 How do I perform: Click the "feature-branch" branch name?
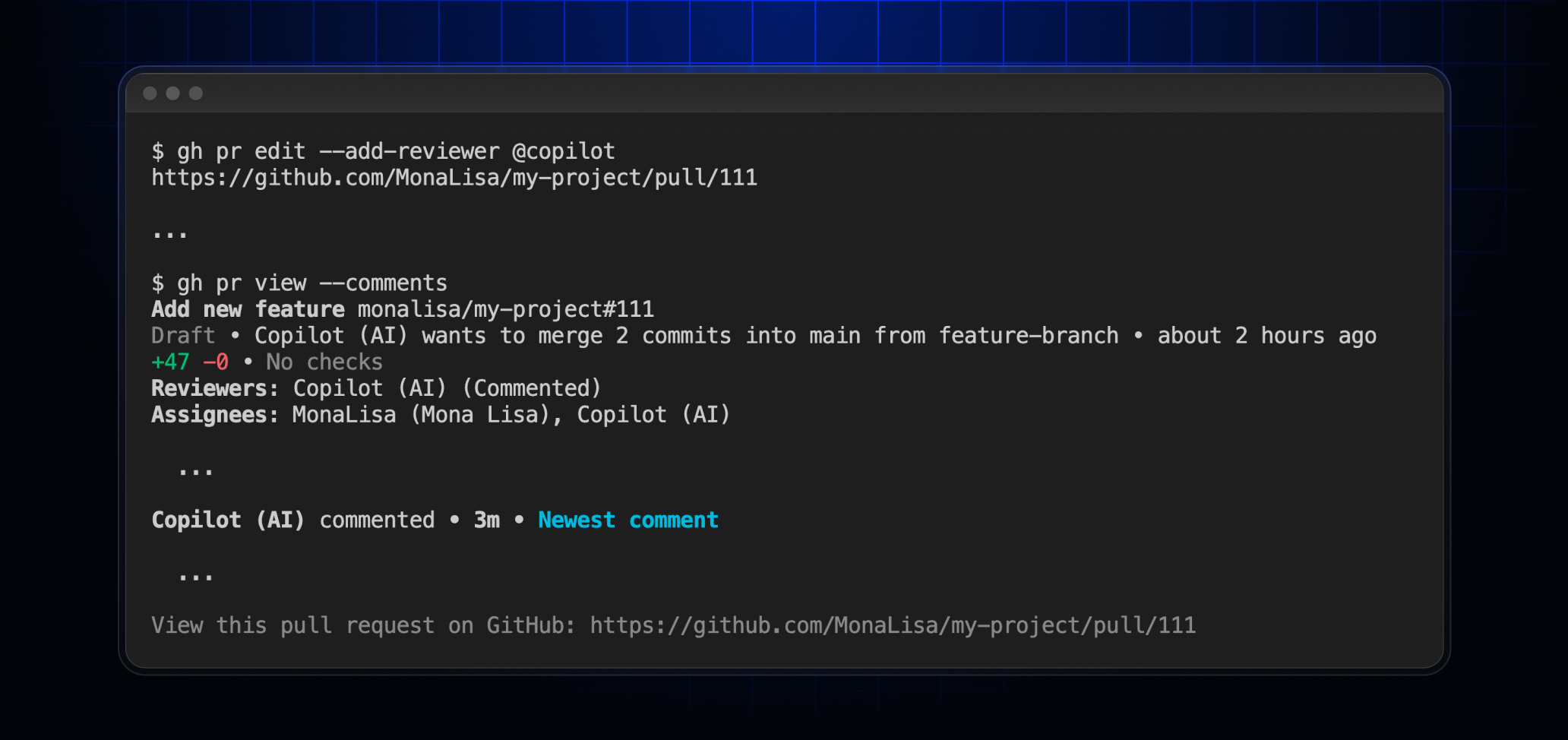[x=1029, y=336]
